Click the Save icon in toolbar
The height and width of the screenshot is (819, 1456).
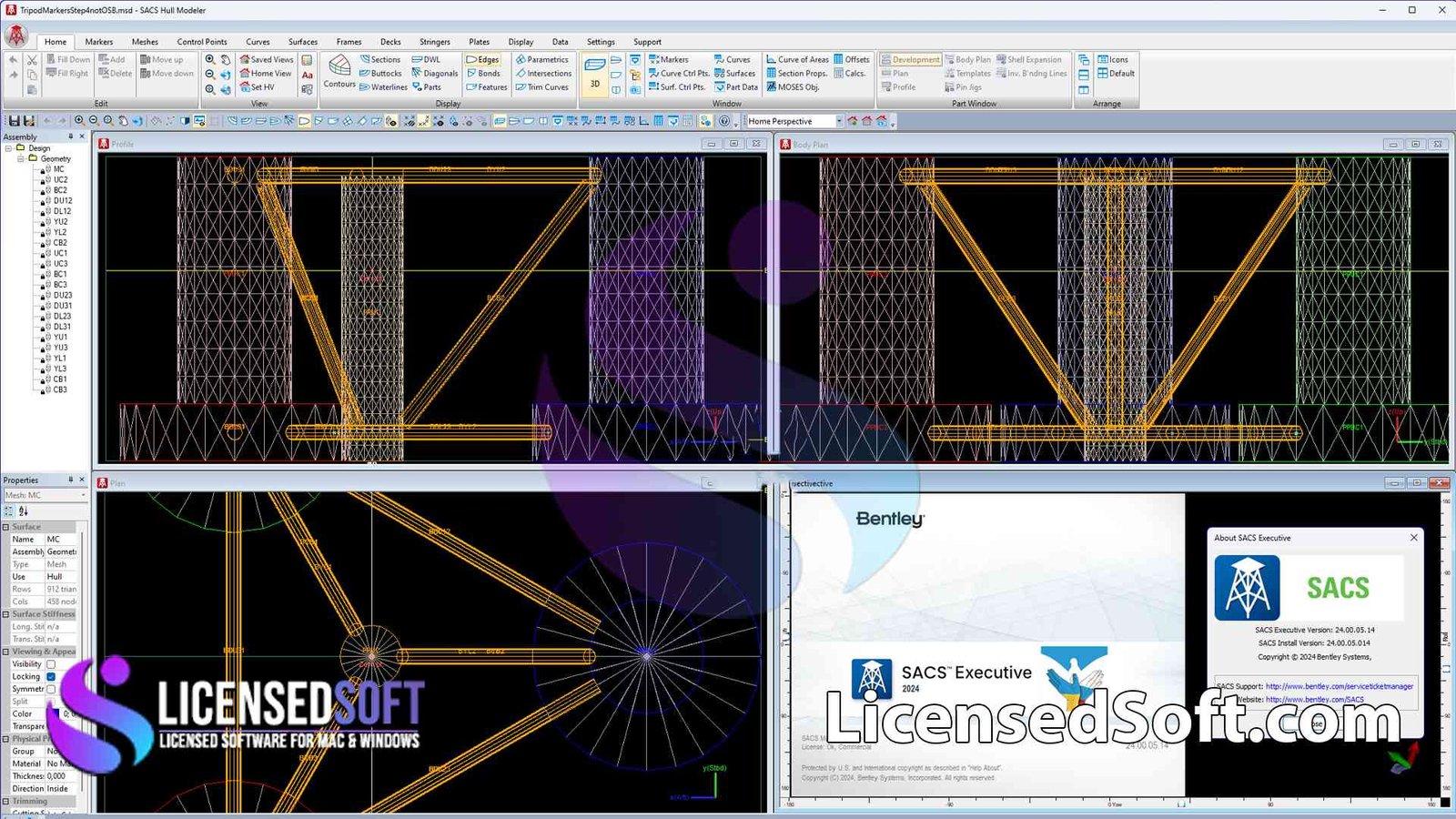pyautogui.click(x=15, y=121)
